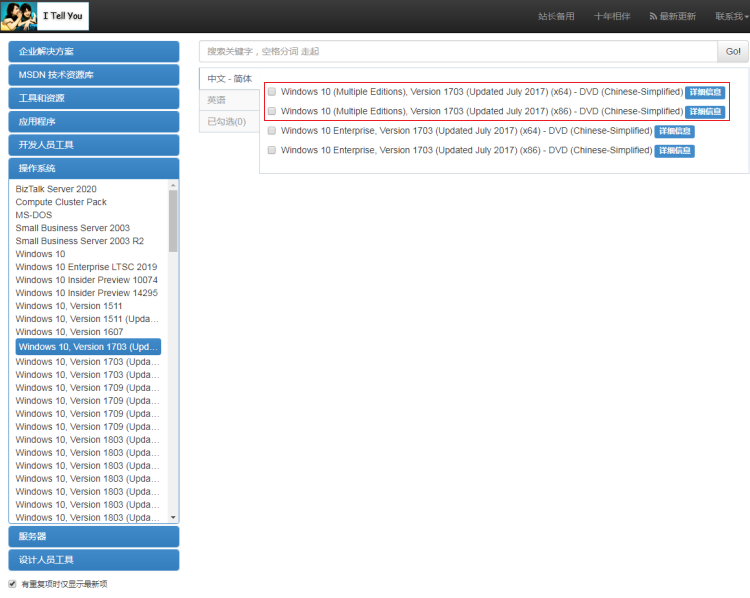The image size is (750, 598).
Task: Select Windows 10, Version 1511
Action: point(69,306)
